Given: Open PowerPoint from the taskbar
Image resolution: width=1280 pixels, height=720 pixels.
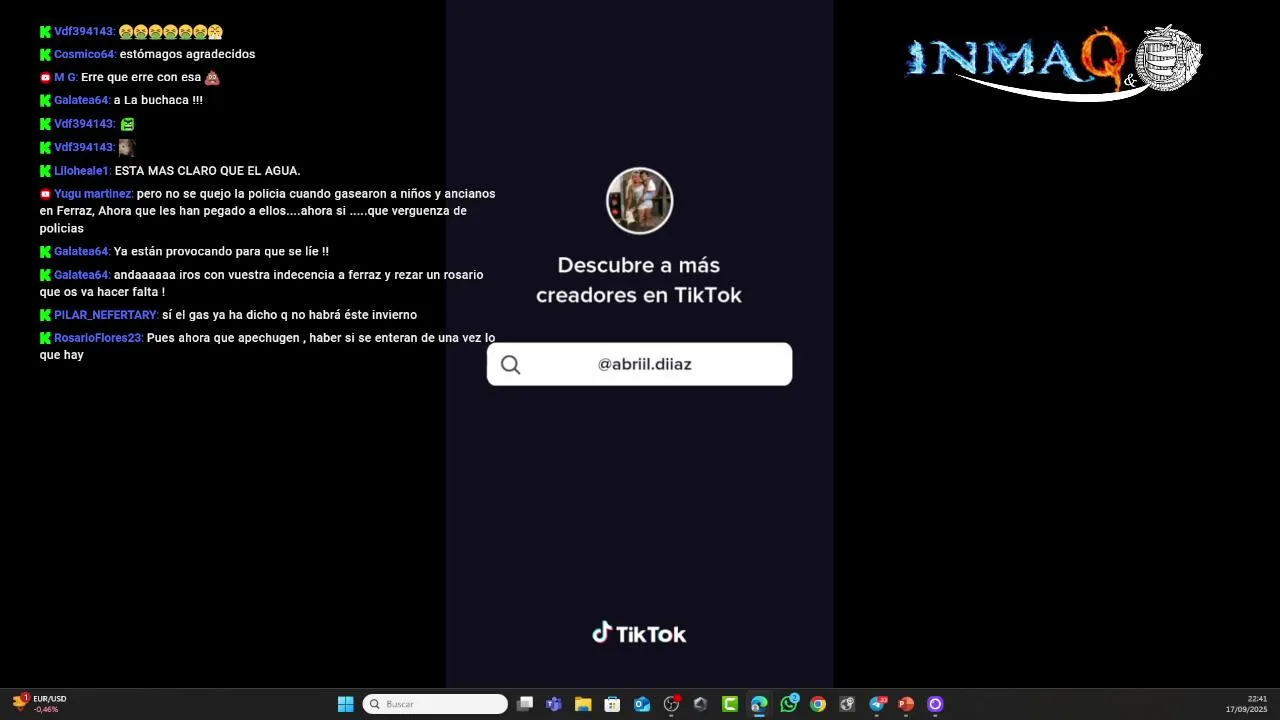Looking at the screenshot, I should pyautogui.click(x=906, y=704).
